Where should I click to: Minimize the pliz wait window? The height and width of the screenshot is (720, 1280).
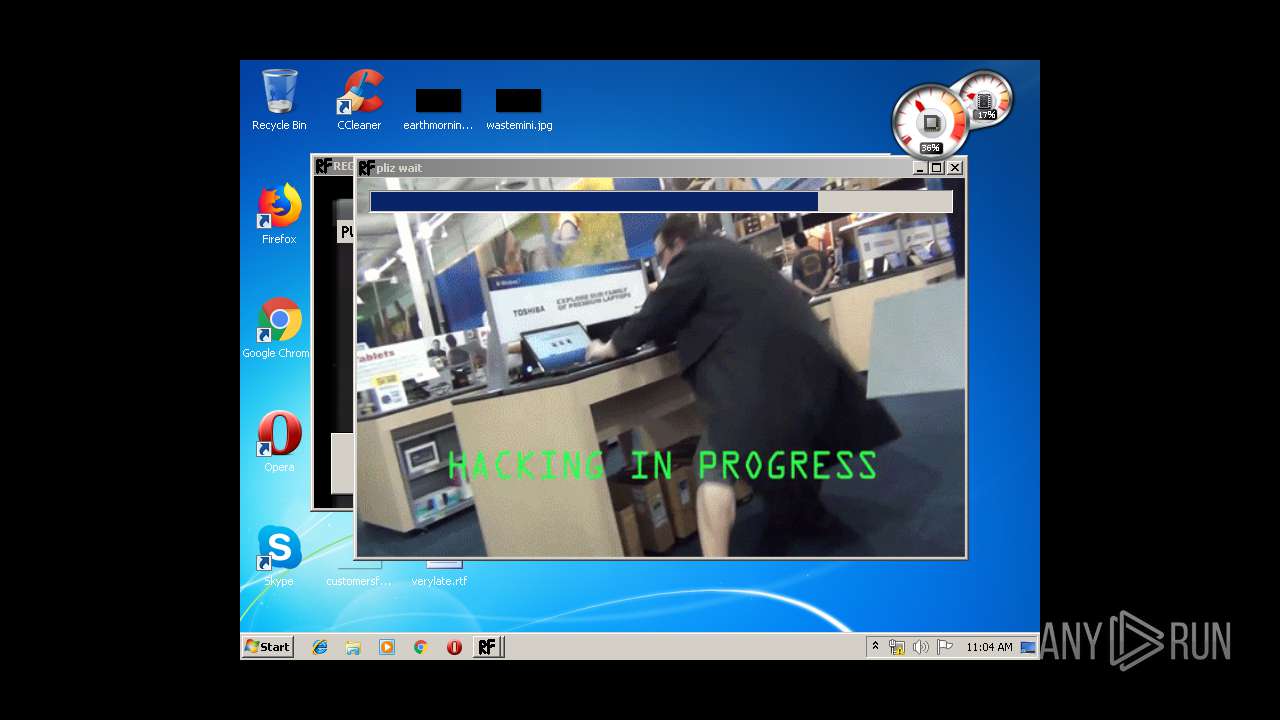click(x=920, y=168)
